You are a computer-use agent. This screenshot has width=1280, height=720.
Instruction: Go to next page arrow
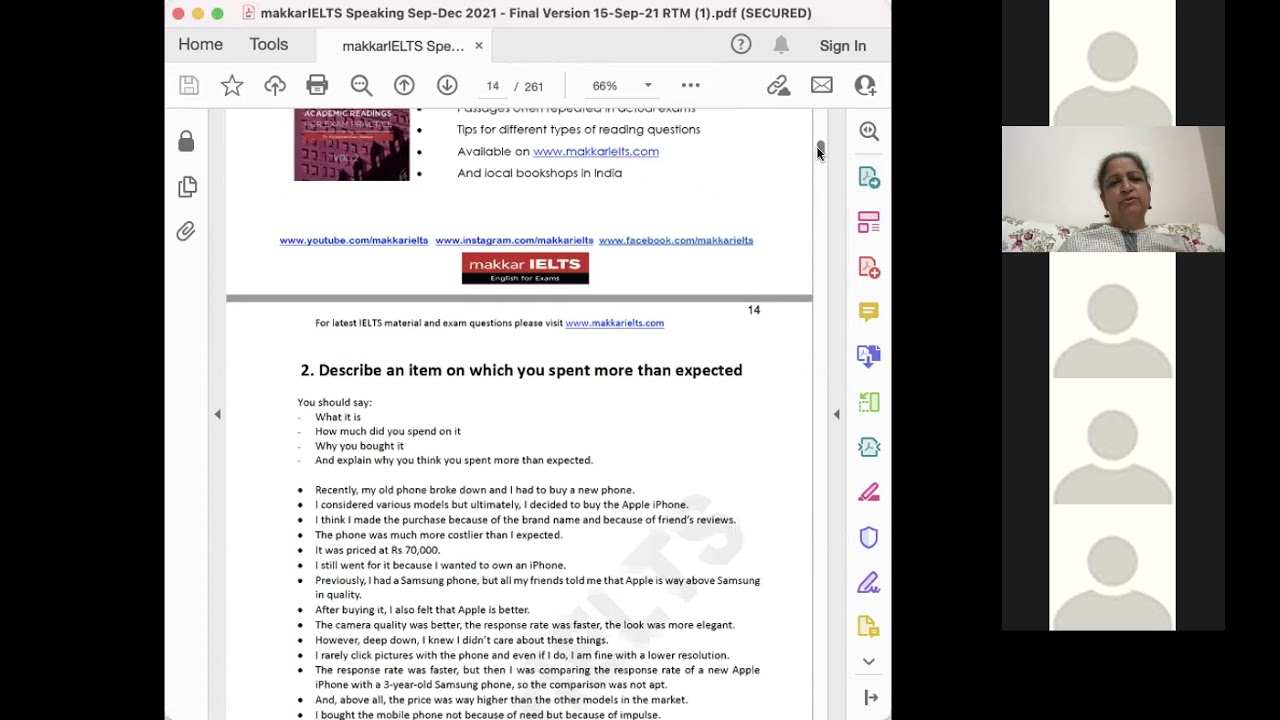pyautogui.click(x=447, y=86)
